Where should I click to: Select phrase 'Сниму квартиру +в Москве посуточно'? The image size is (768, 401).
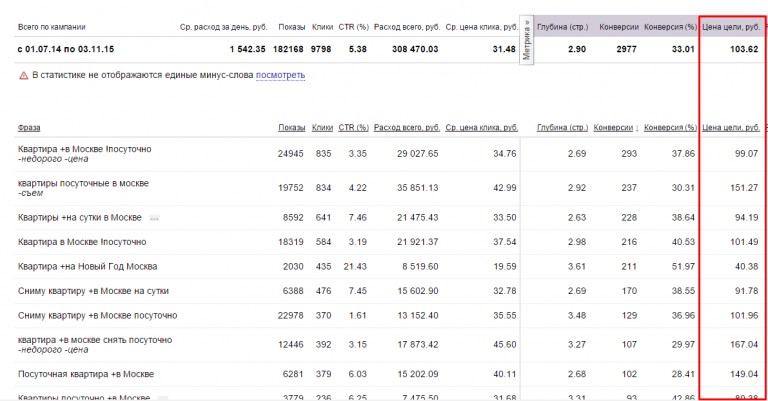click(98, 316)
